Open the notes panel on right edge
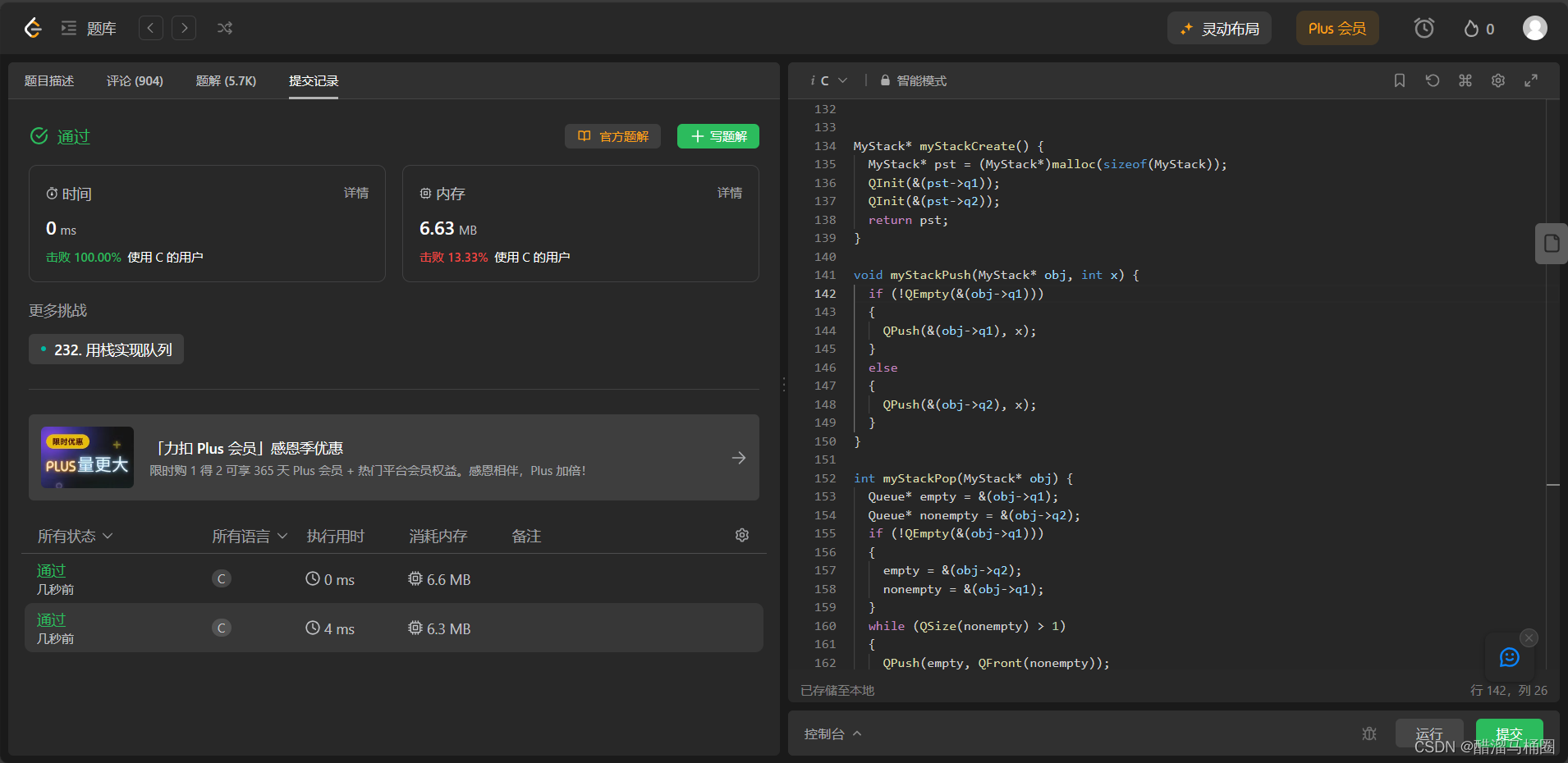The height and width of the screenshot is (763, 1568). point(1550,243)
